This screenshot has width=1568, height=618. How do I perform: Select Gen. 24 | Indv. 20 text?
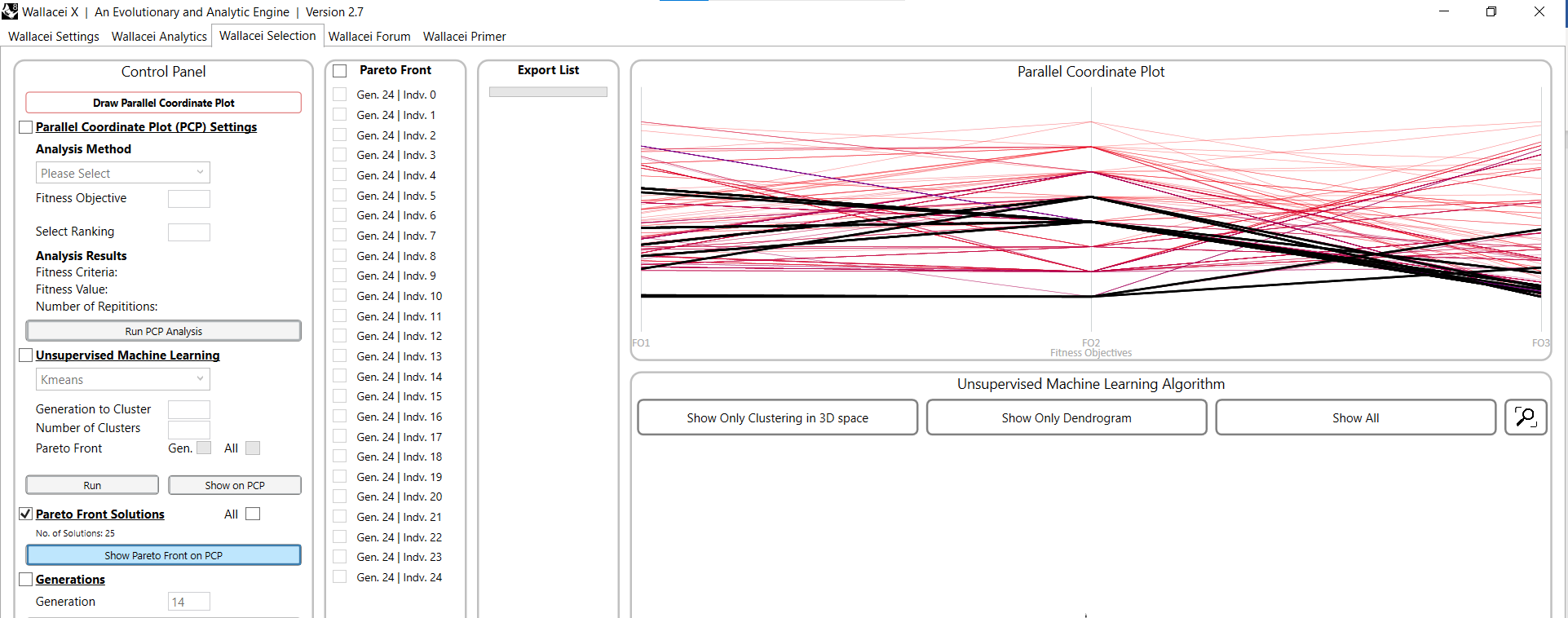tap(400, 497)
